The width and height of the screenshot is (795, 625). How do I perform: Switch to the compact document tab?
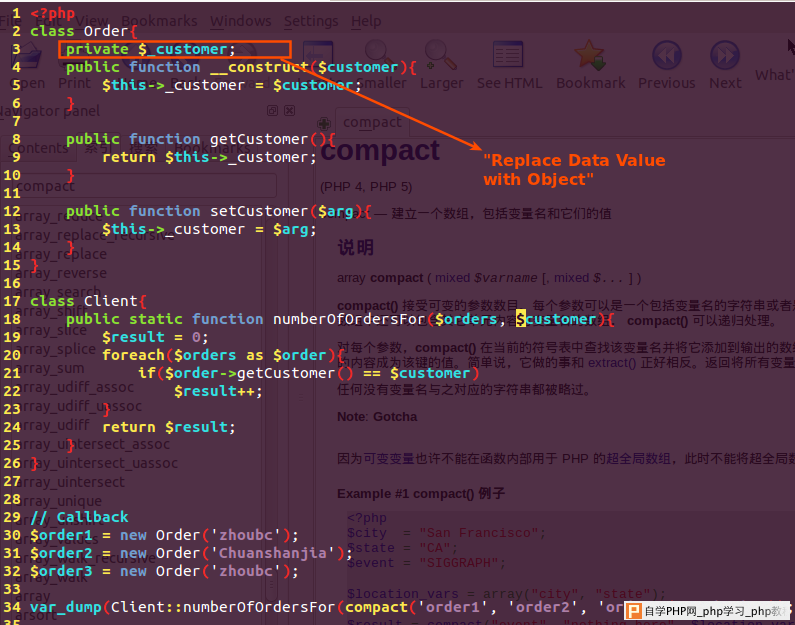372,122
